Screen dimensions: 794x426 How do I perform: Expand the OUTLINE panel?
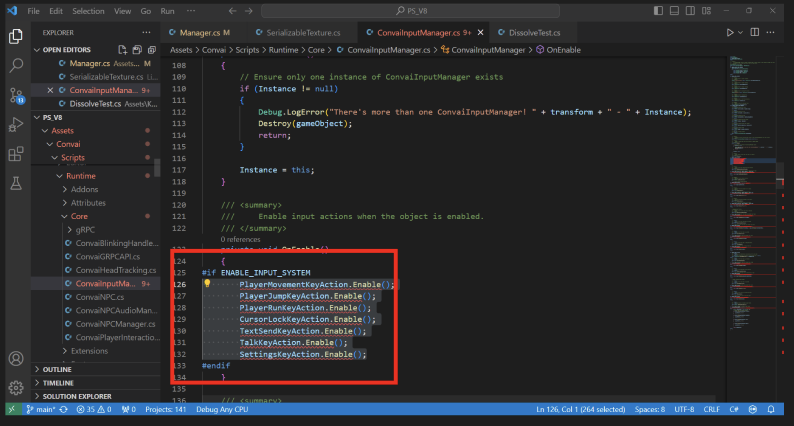(36, 369)
